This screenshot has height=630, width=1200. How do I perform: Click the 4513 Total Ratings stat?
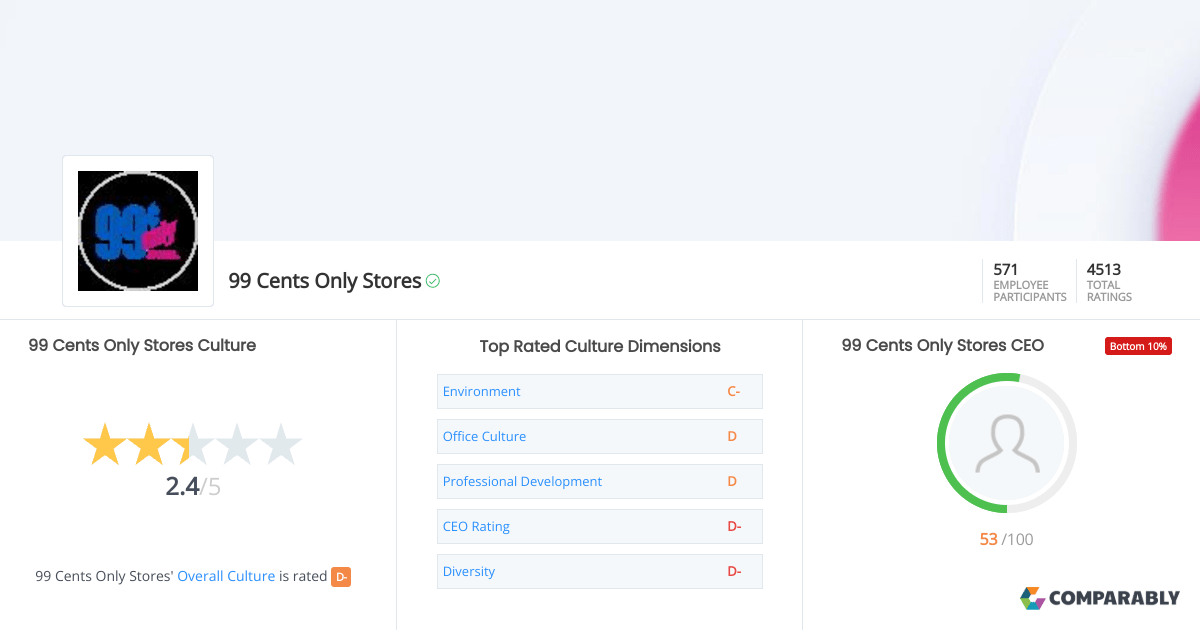pyautogui.click(x=1104, y=281)
